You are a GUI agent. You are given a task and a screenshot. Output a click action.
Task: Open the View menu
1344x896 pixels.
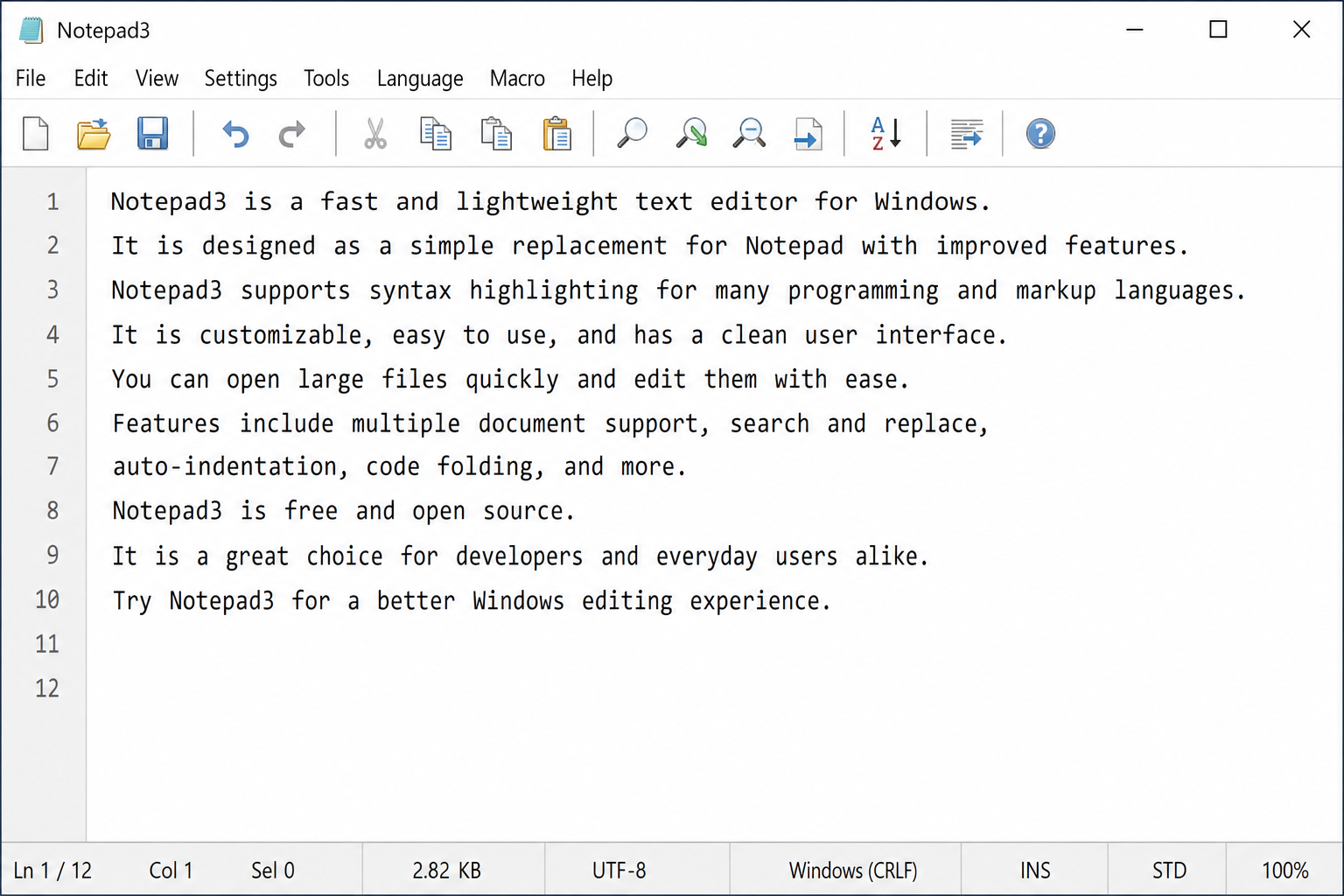(157, 79)
